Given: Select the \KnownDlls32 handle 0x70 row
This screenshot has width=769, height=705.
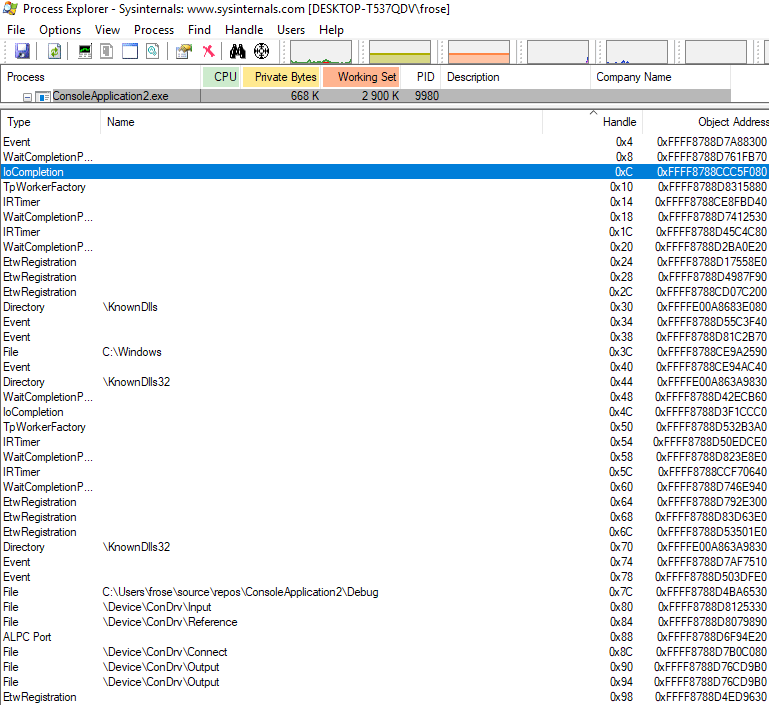Looking at the screenshot, I should click(x=384, y=547).
